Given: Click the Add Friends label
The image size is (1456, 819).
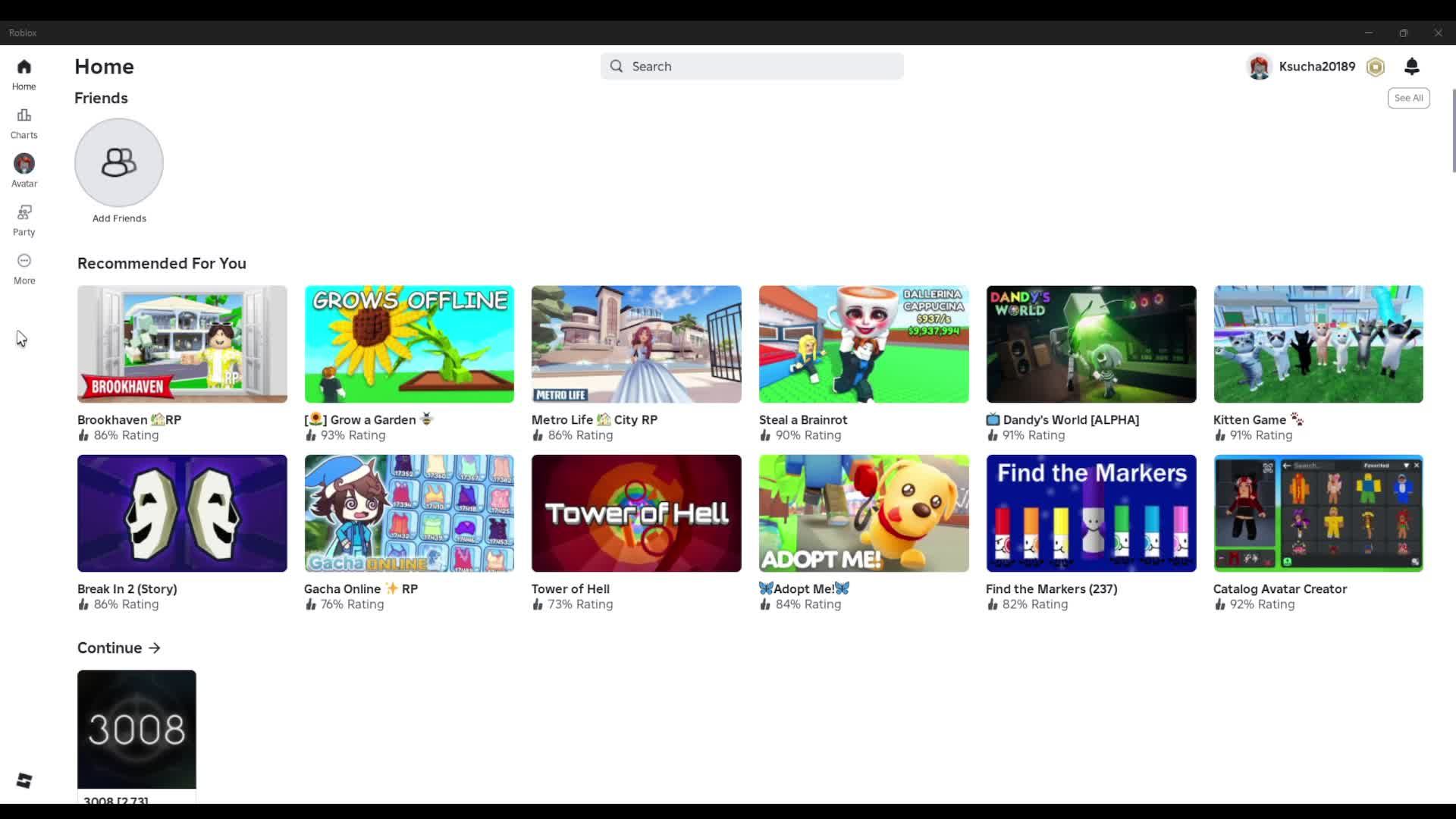Looking at the screenshot, I should click(x=119, y=218).
